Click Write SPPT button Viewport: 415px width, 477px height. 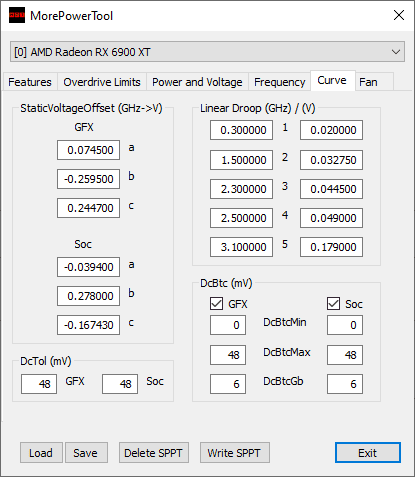click(x=235, y=453)
